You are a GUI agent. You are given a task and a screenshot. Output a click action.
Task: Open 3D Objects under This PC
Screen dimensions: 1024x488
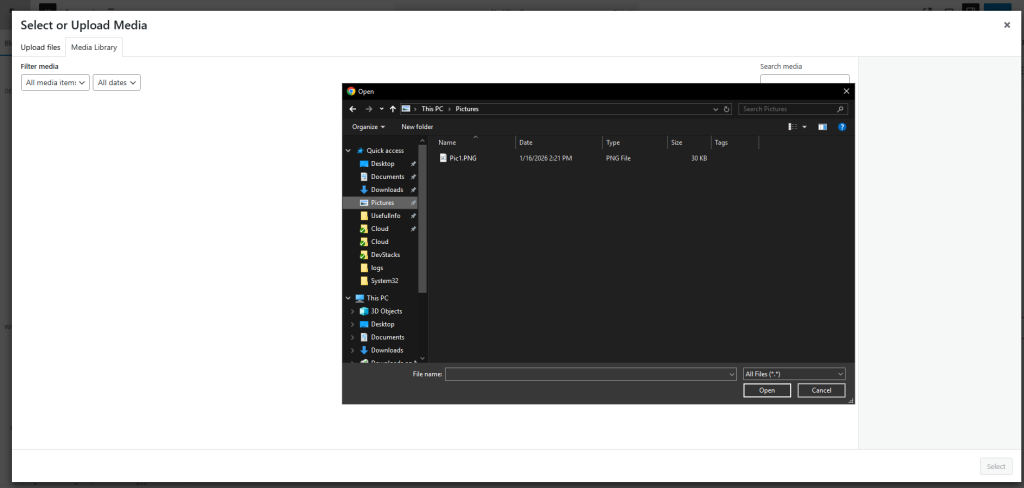(x=387, y=311)
